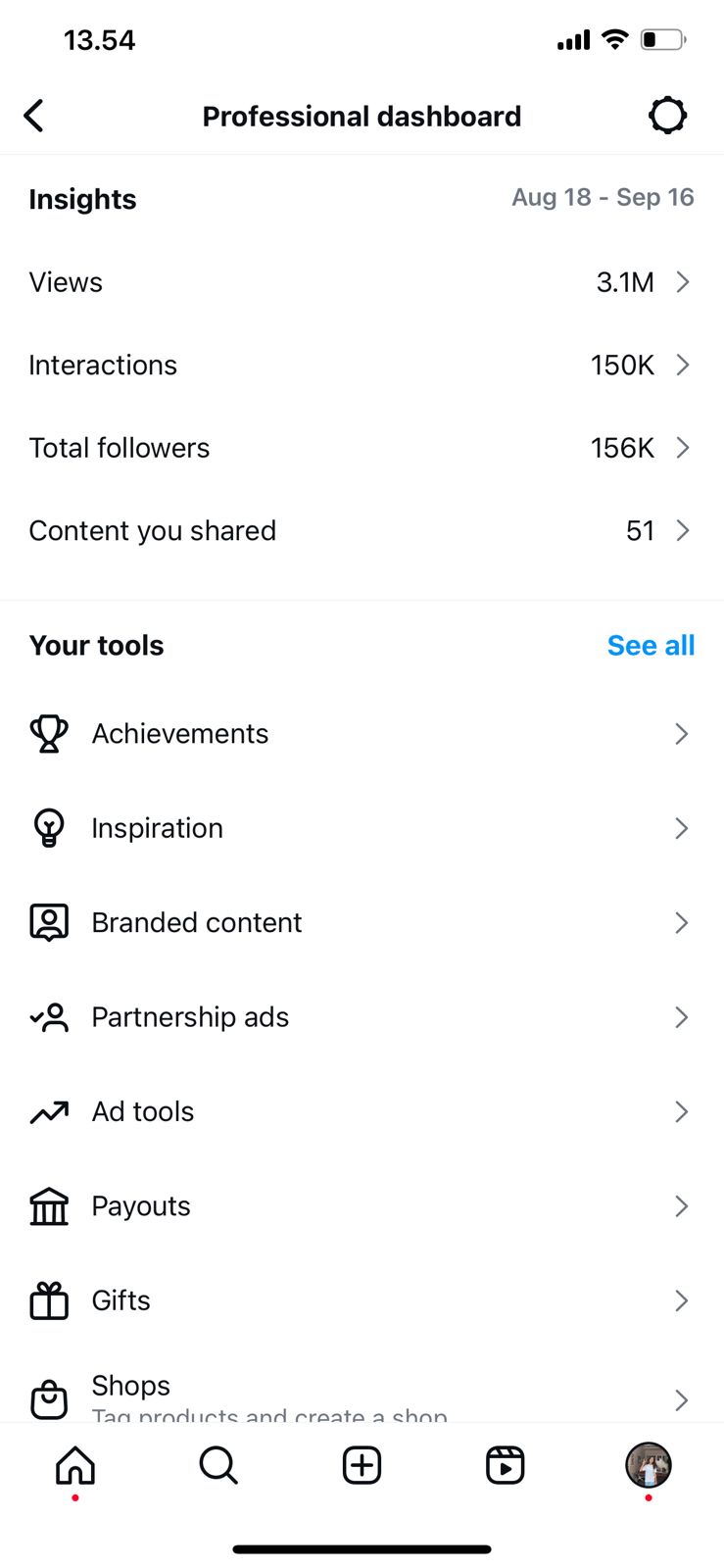Expand Total followers chevron
The height and width of the screenshot is (1568, 724).
pos(683,448)
